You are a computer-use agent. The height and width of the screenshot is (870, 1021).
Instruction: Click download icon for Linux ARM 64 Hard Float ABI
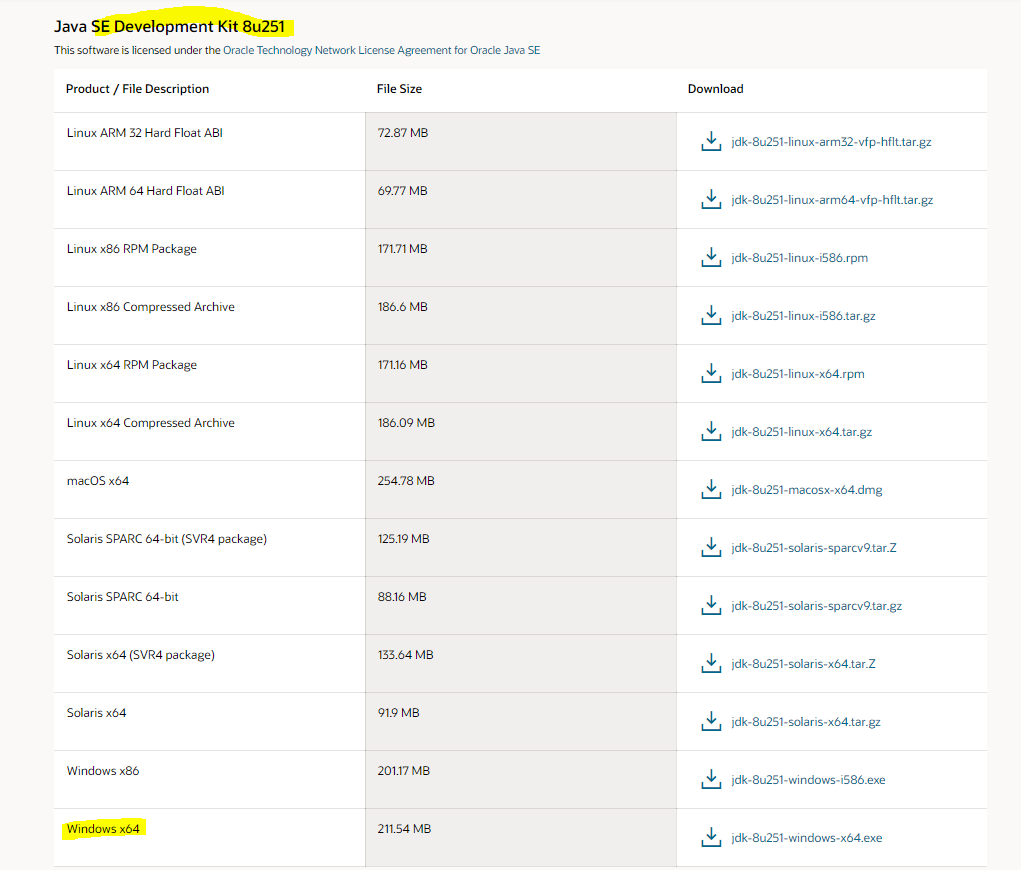click(x=711, y=199)
